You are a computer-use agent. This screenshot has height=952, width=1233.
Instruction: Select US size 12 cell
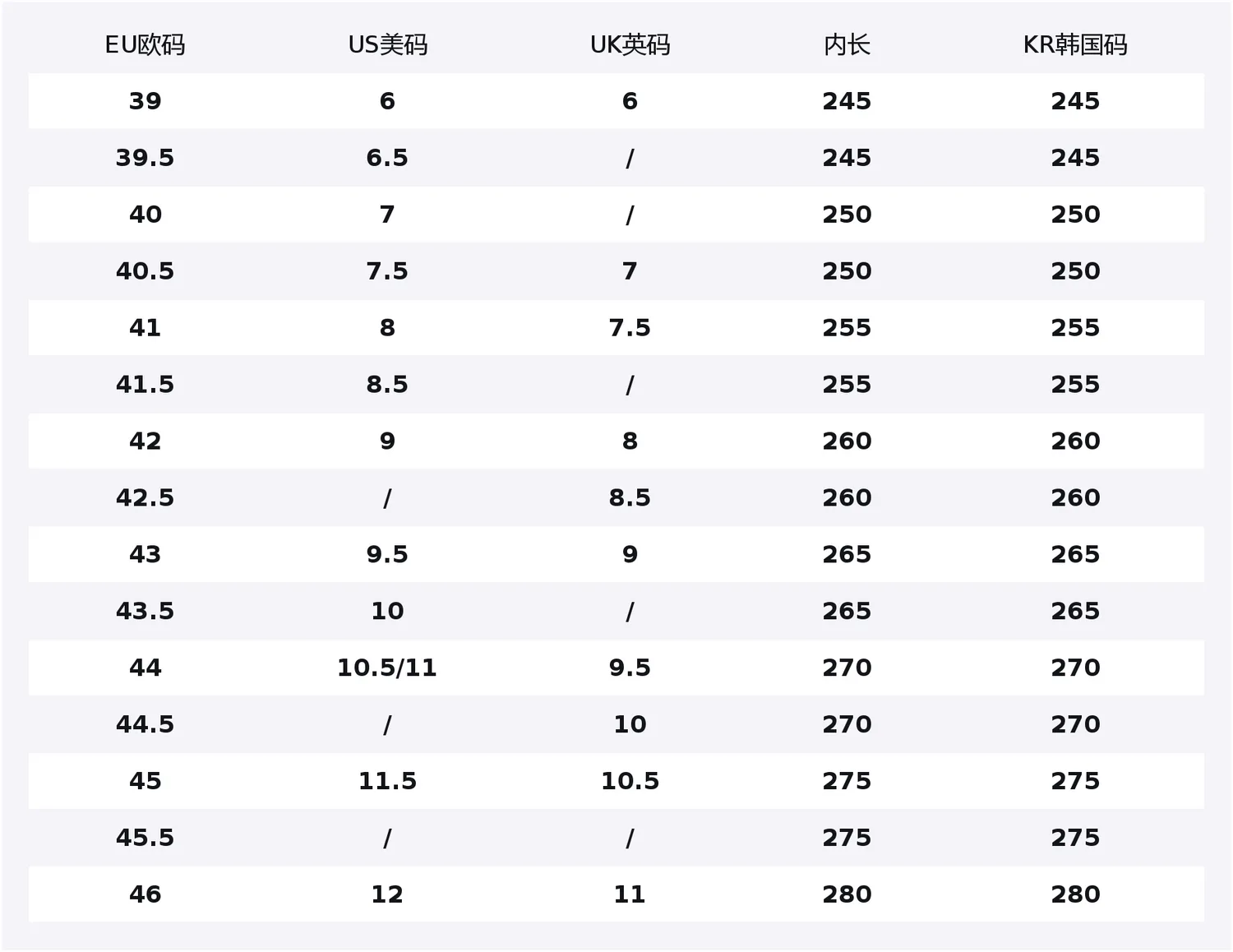click(x=387, y=894)
